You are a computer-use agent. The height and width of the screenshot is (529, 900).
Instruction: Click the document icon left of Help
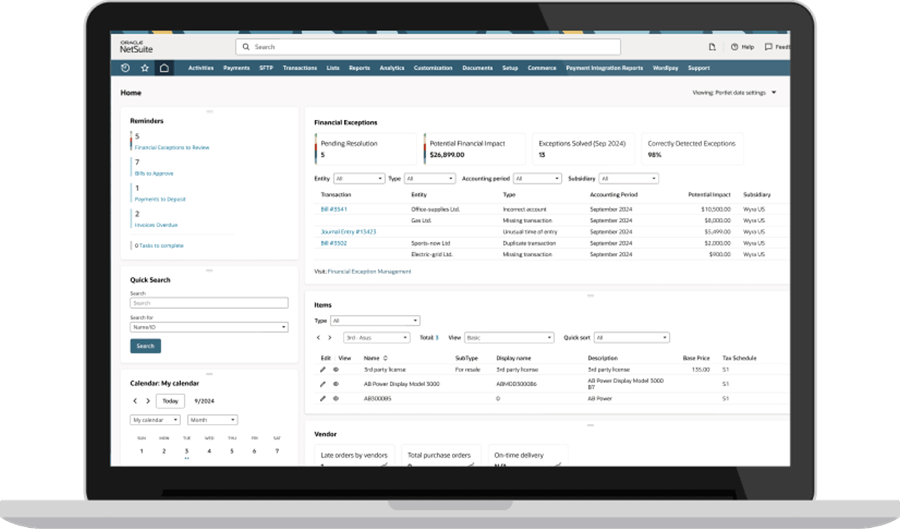712,47
